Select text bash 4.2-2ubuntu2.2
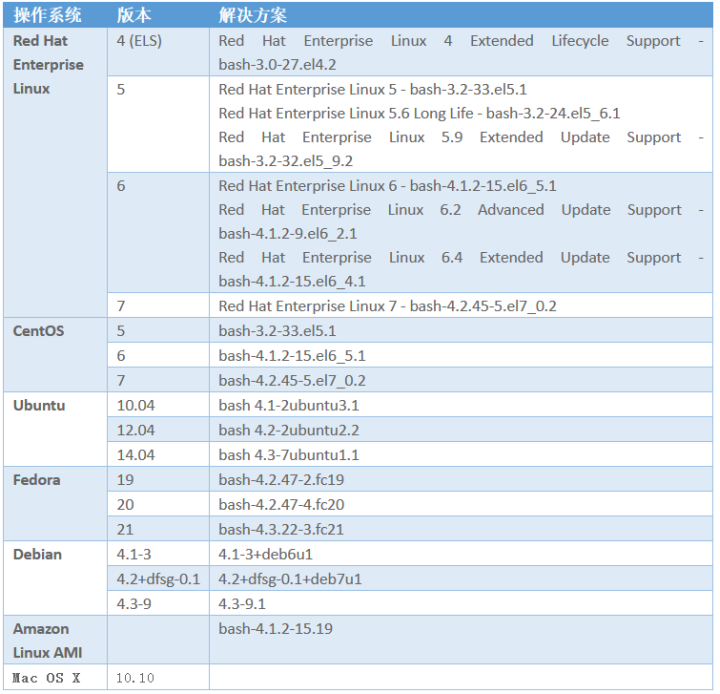The width and height of the screenshot is (720, 694). pos(289,430)
